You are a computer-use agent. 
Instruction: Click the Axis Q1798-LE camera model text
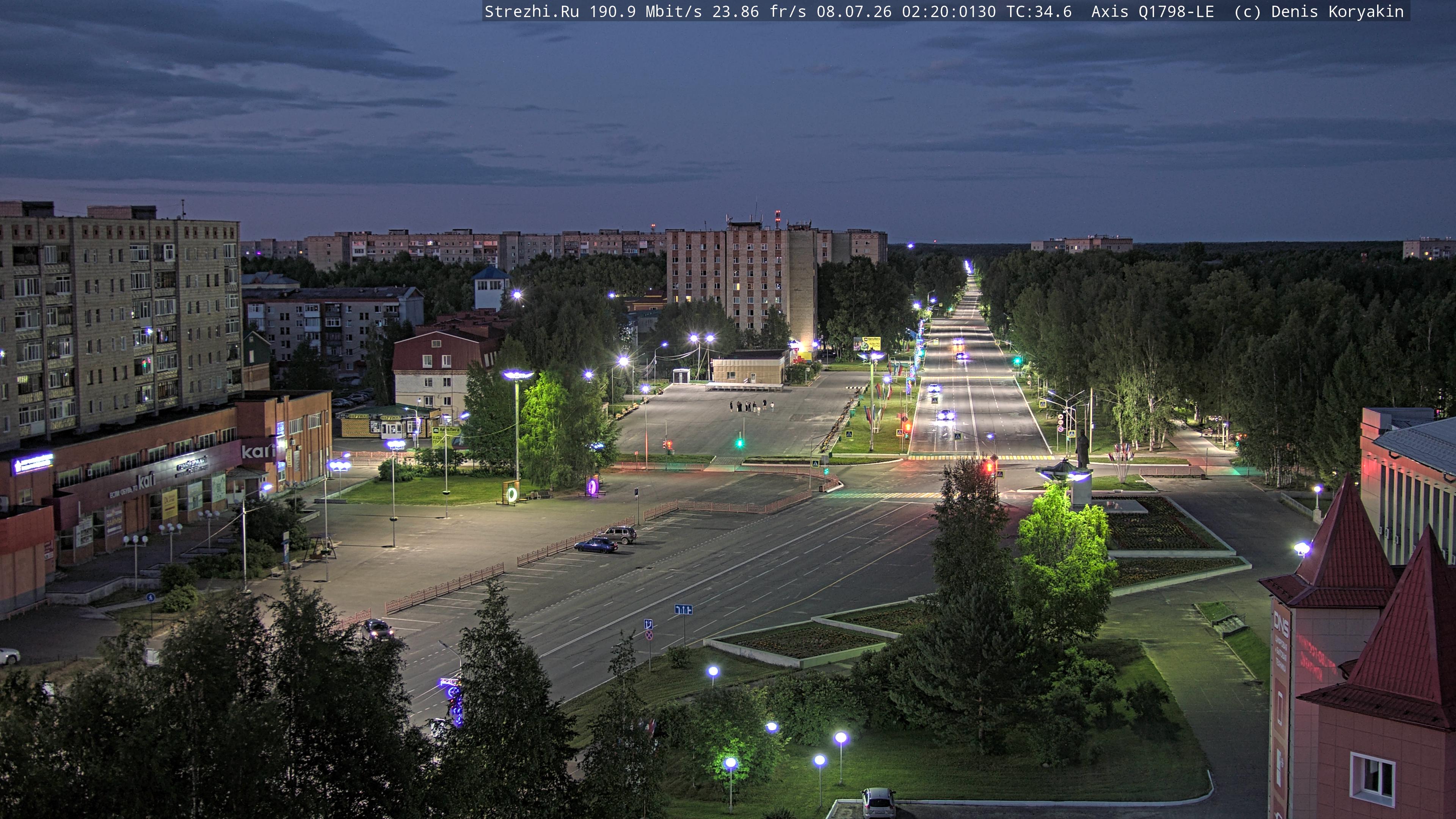coord(1153,12)
